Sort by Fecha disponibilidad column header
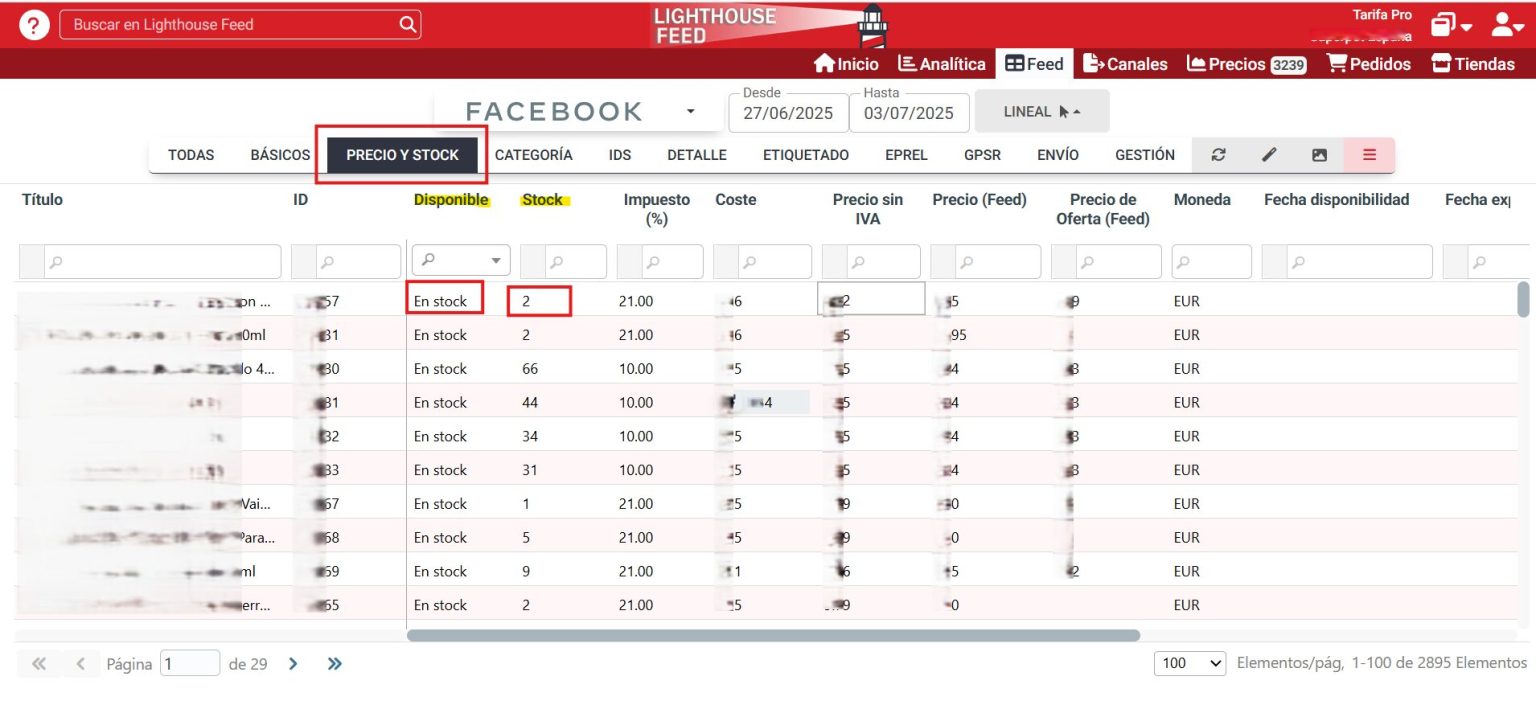 (x=1337, y=200)
